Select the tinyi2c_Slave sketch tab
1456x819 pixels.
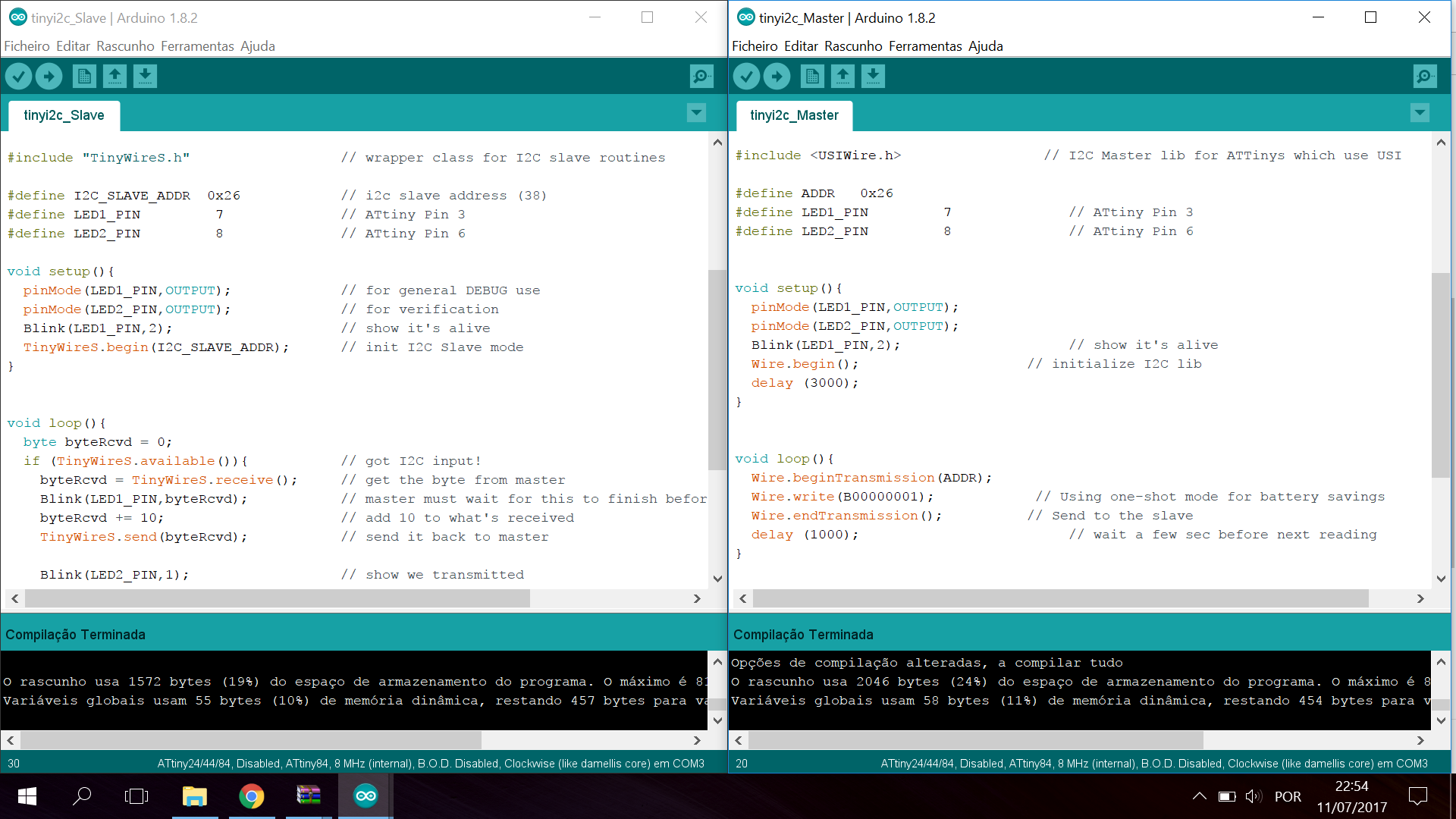tap(64, 115)
